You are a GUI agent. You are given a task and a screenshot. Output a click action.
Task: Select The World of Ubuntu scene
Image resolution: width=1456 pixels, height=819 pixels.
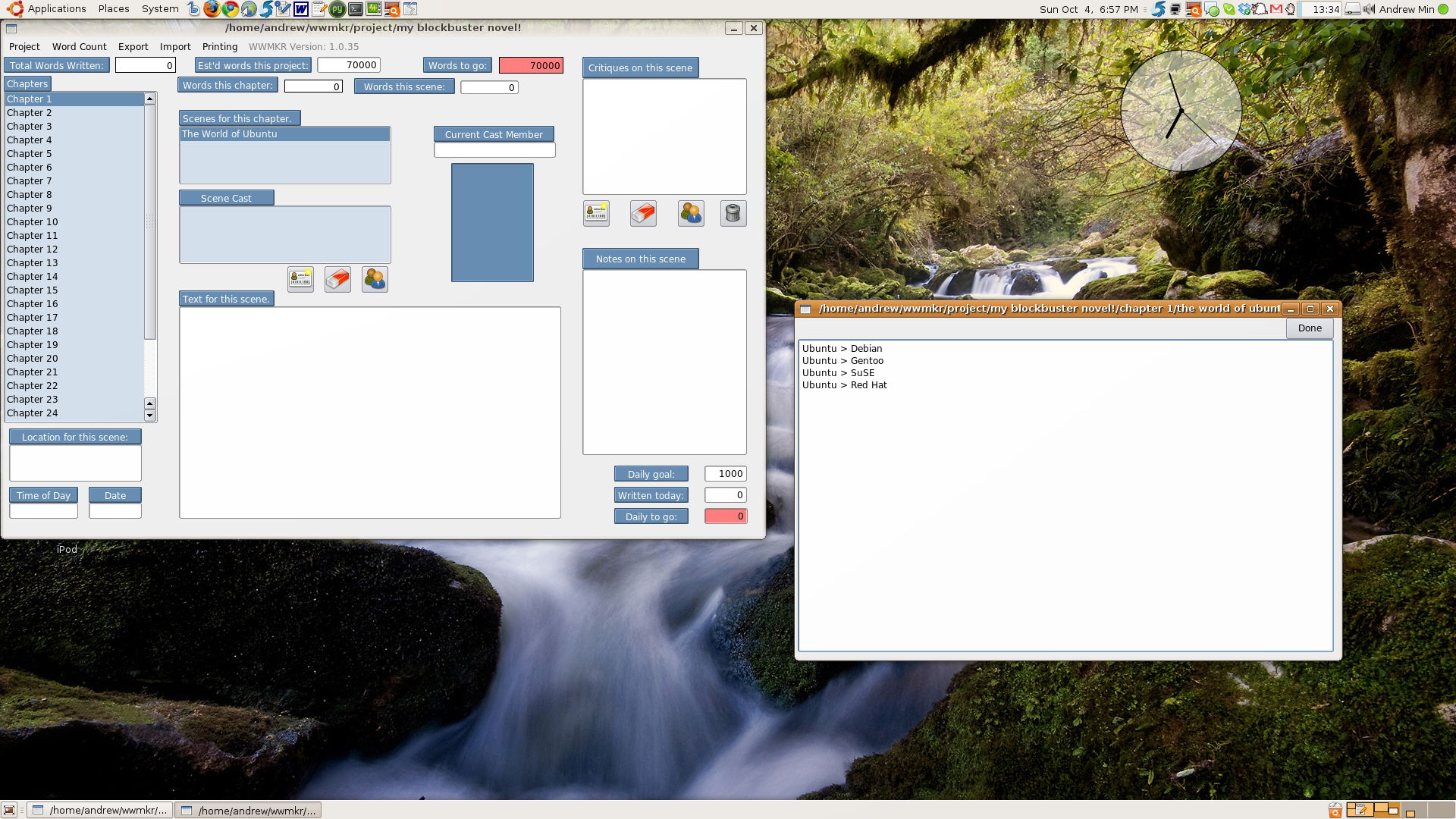(230, 133)
